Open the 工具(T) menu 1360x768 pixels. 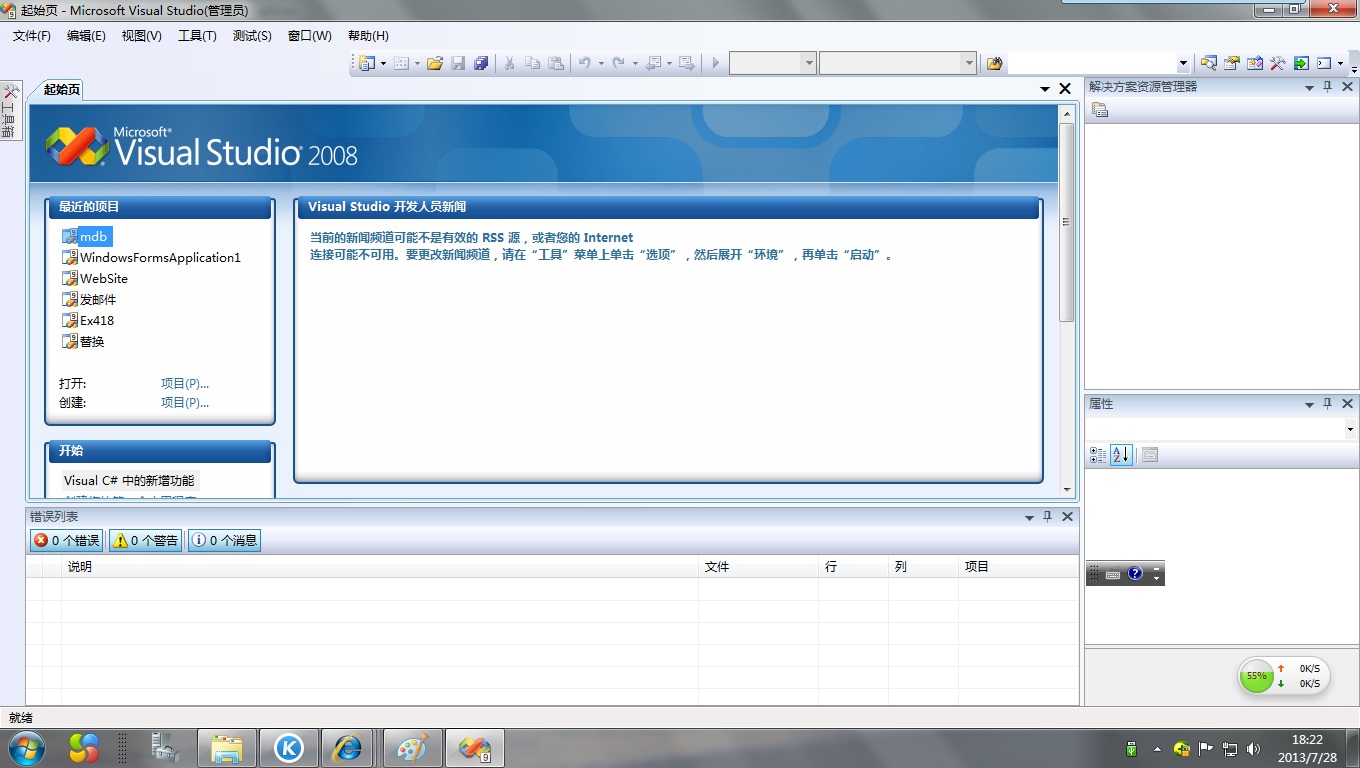[x=197, y=36]
